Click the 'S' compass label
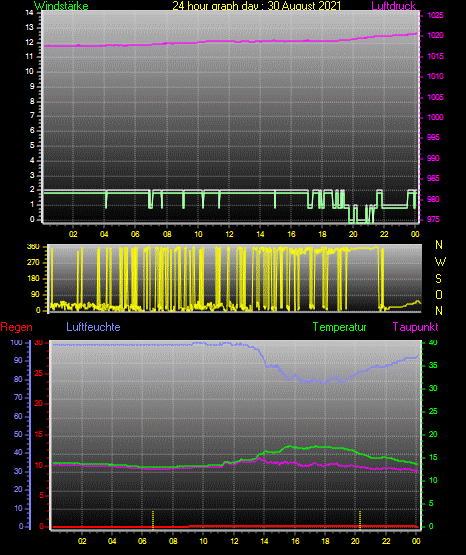This screenshot has width=466, height=555. coord(438,279)
